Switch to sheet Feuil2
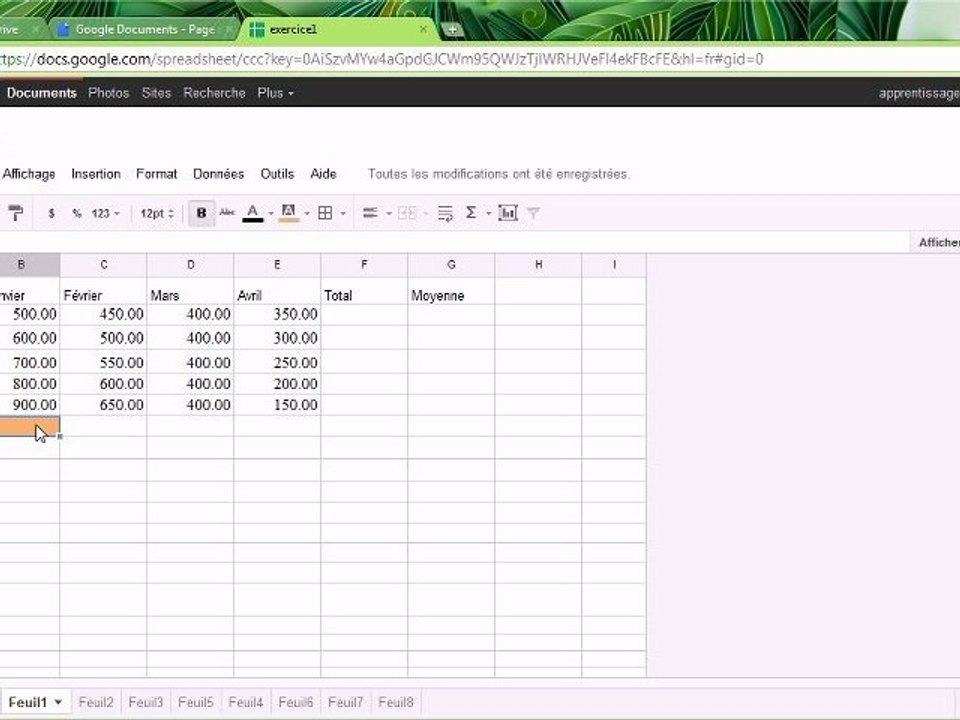The width and height of the screenshot is (960, 720). pyautogui.click(x=96, y=702)
